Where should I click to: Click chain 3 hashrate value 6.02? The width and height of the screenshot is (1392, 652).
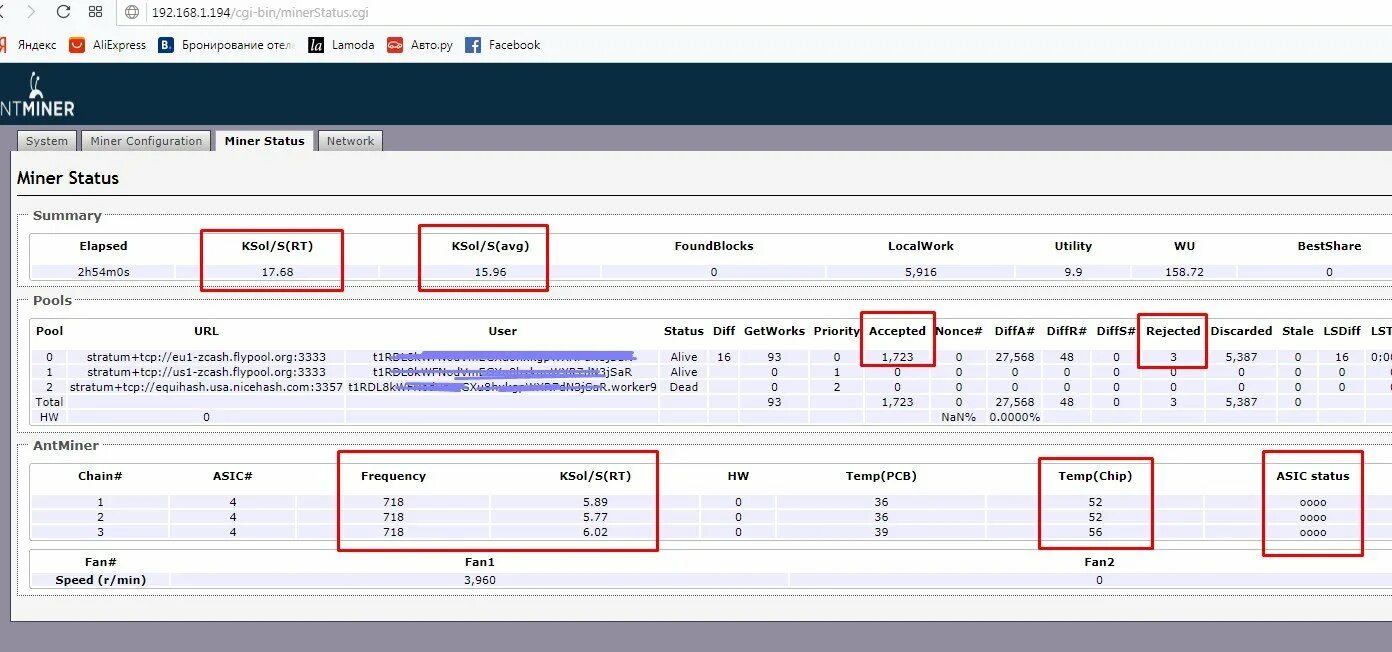pyautogui.click(x=595, y=532)
